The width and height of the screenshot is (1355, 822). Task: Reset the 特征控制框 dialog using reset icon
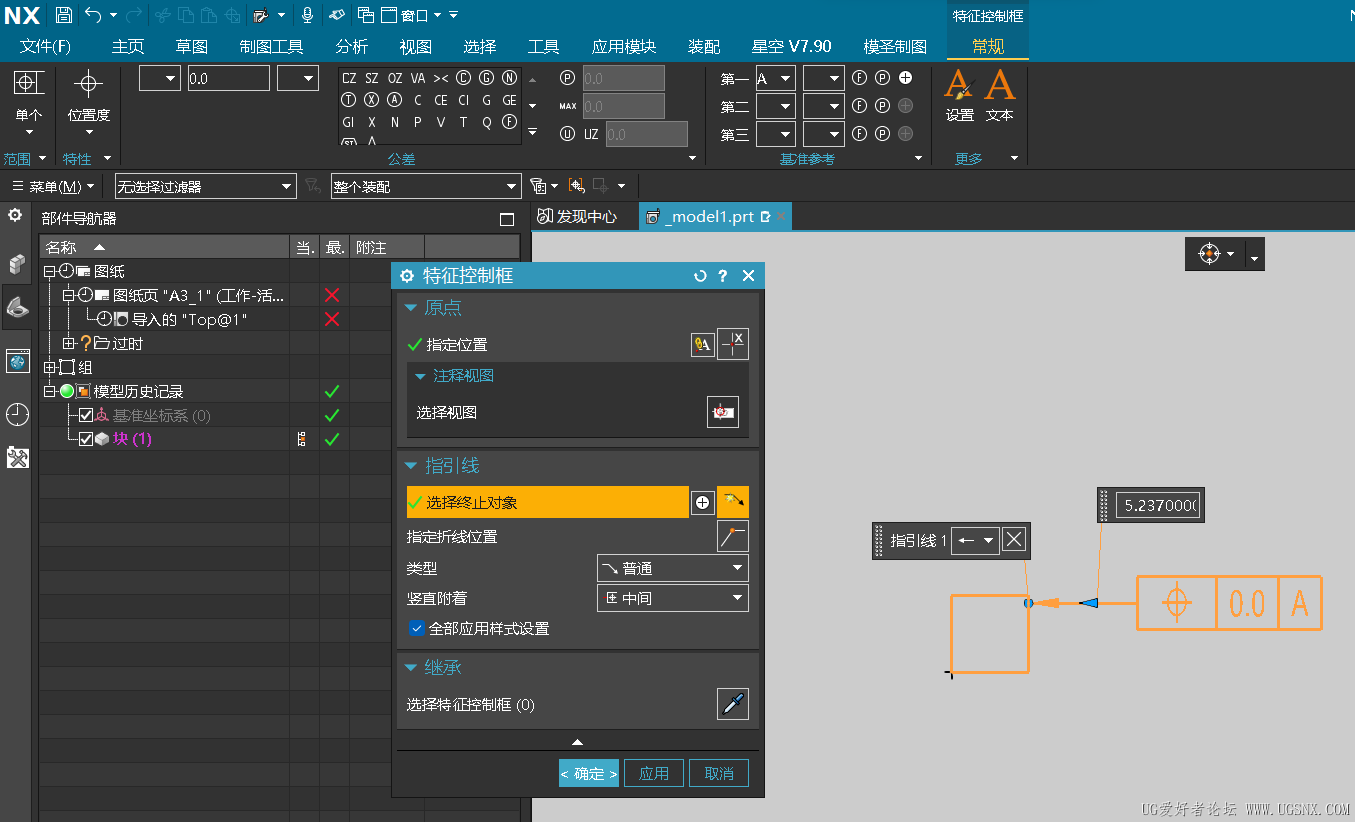tap(700, 276)
